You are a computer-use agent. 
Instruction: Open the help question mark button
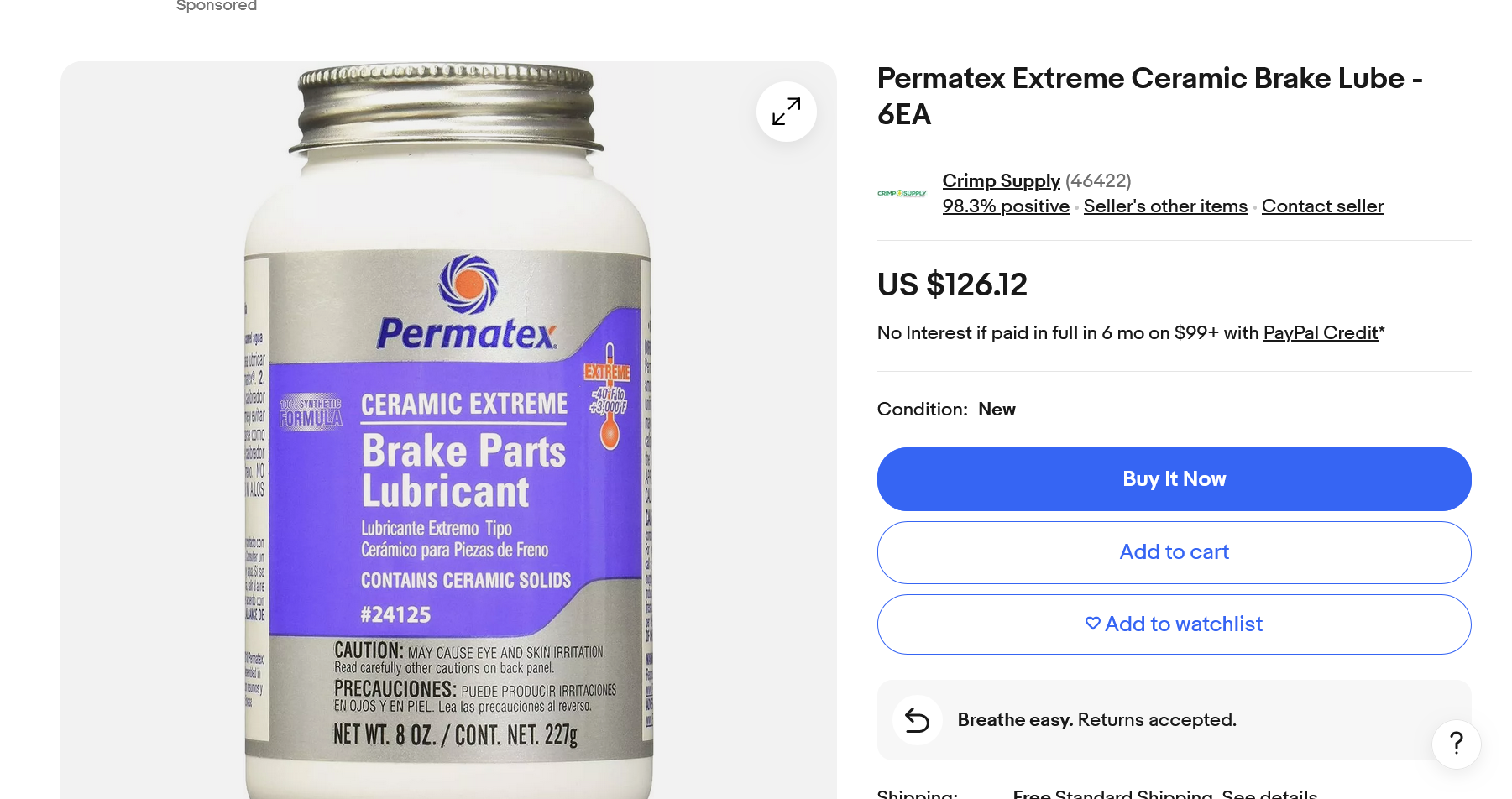pyautogui.click(x=1457, y=744)
